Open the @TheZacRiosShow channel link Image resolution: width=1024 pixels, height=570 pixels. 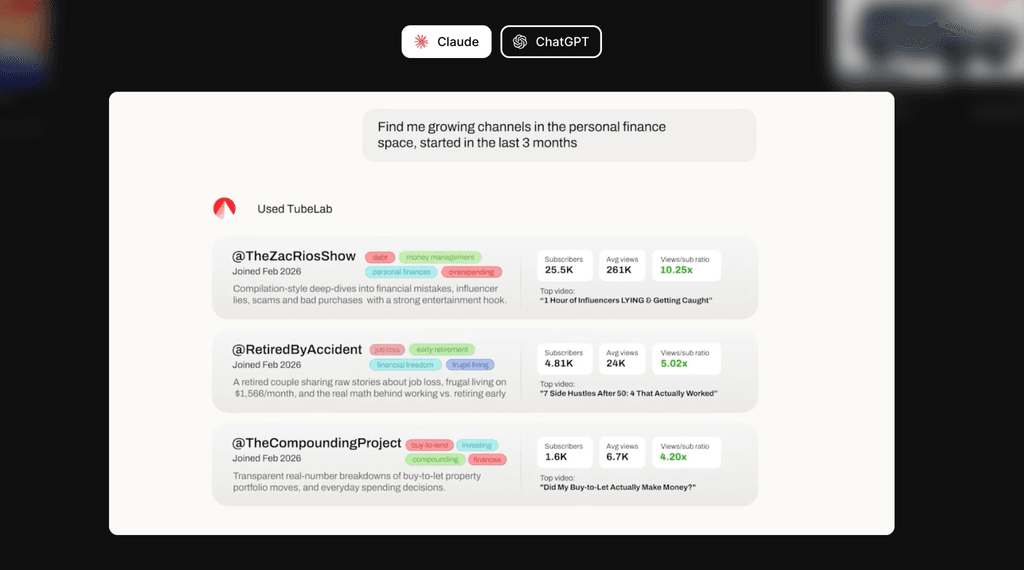click(x=294, y=256)
